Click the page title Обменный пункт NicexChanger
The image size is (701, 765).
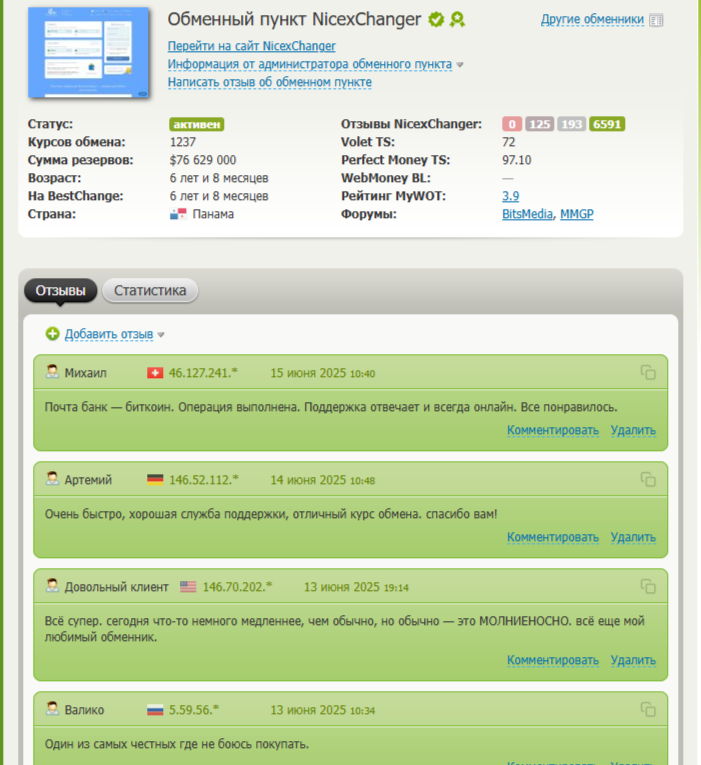(x=294, y=20)
